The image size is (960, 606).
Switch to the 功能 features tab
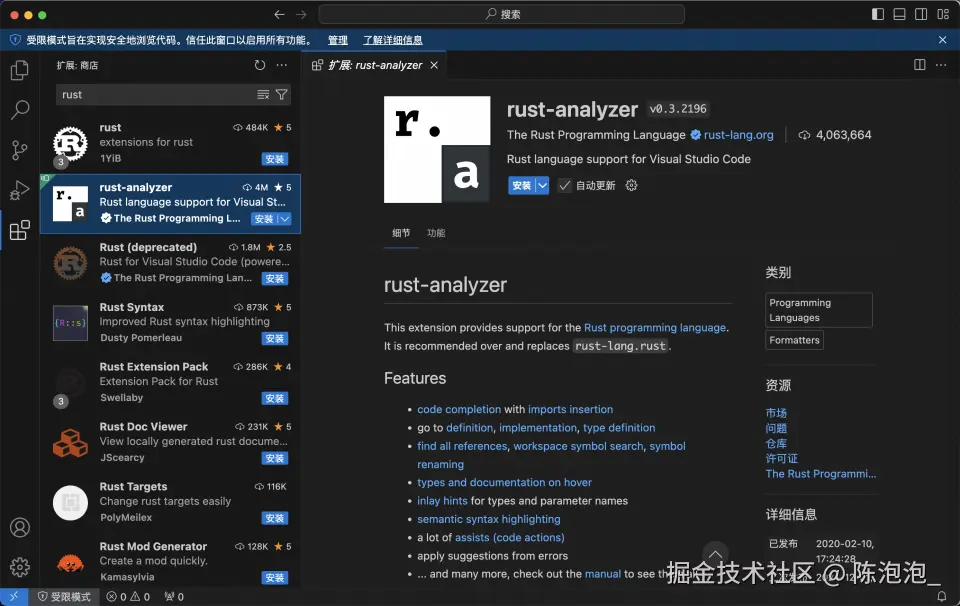[x=436, y=233]
